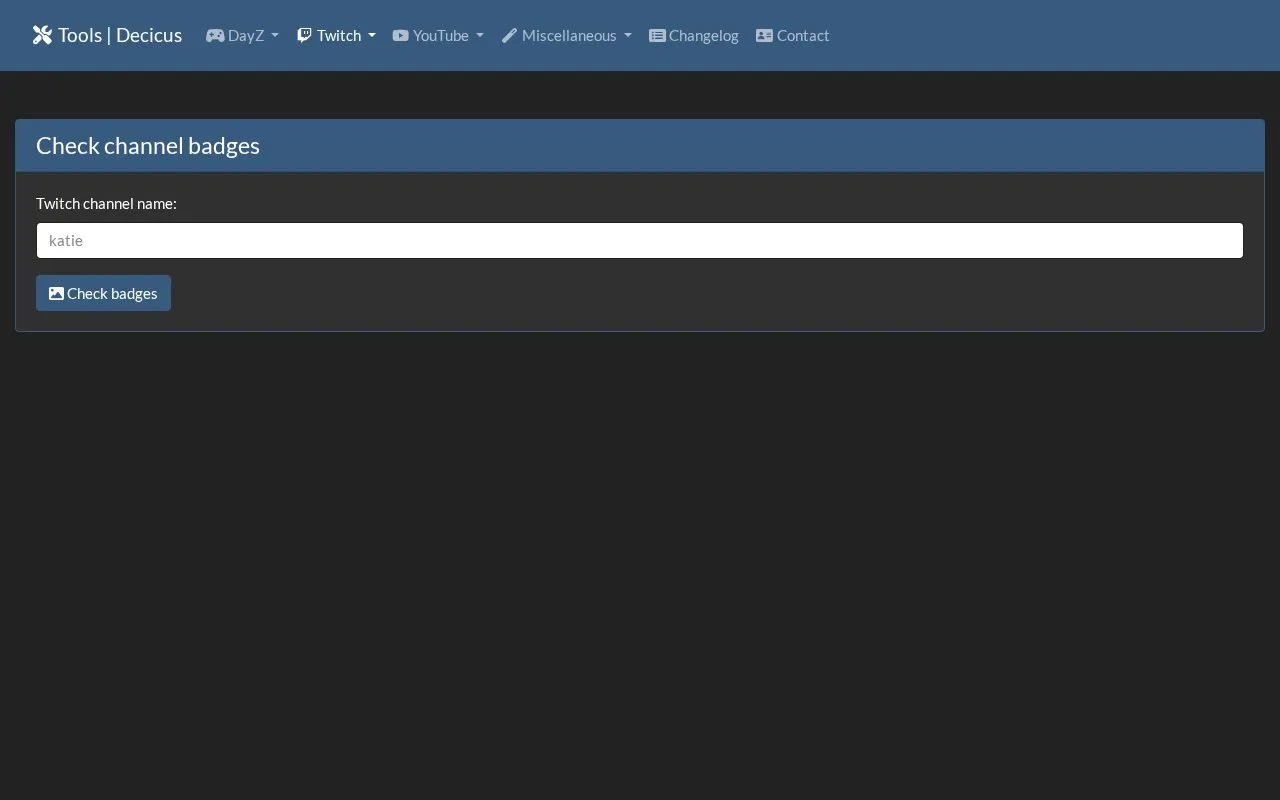Screen dimensions: 1280x800
Task: Expand the YouTube dropdown caret
Action: coord(479,36)
